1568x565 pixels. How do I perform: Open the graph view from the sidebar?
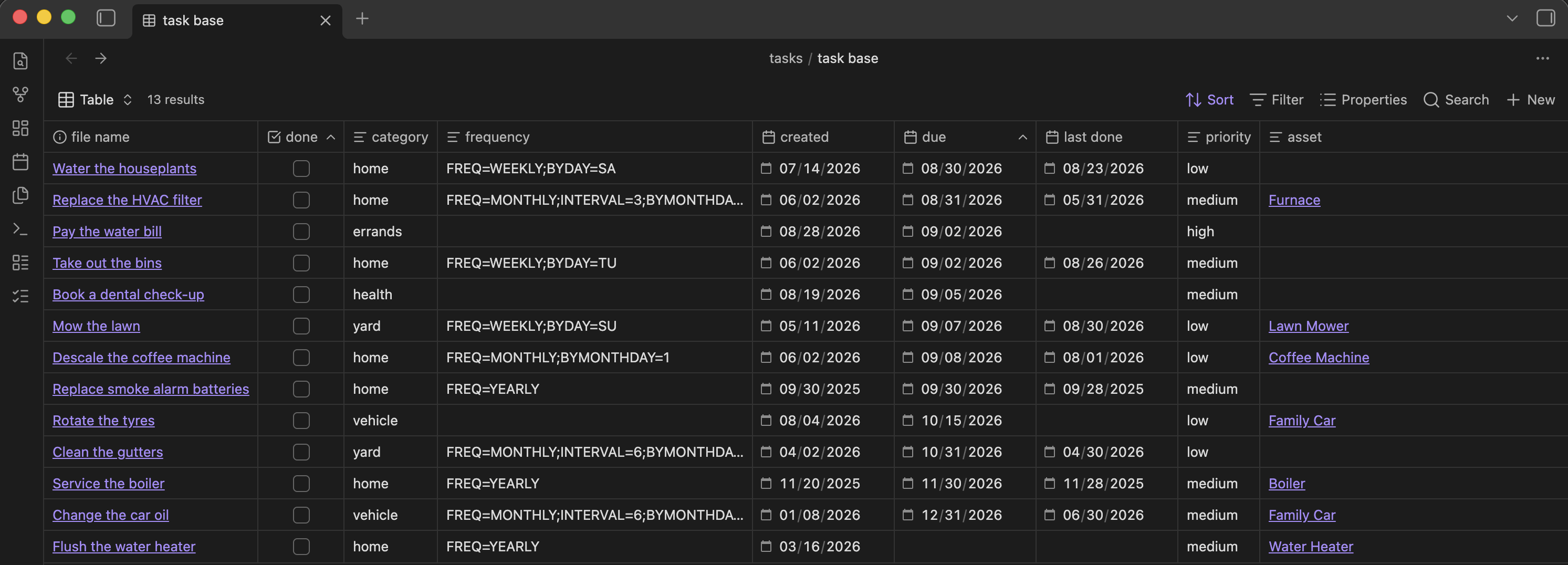coord(20,95)
